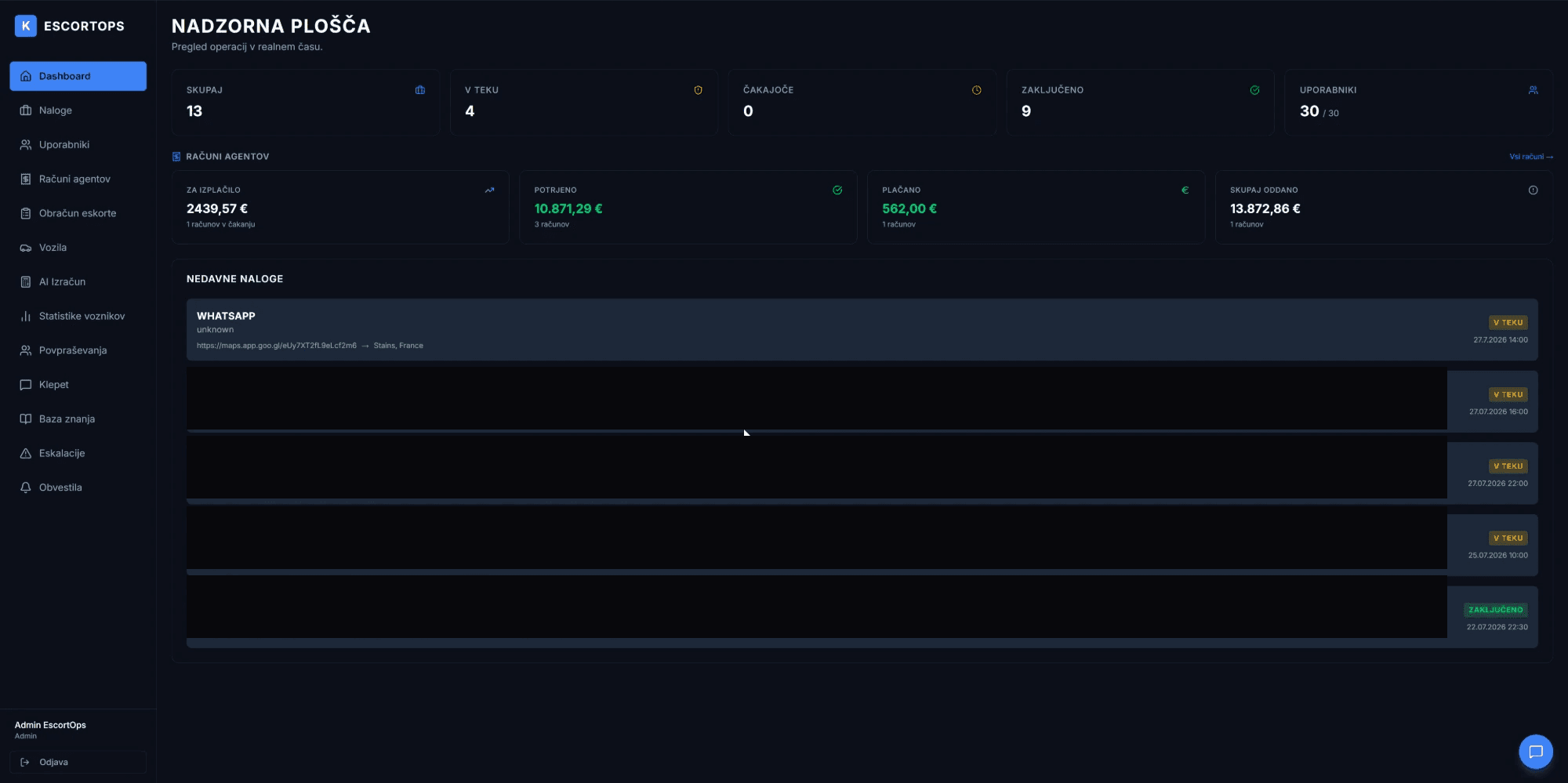The height and width of the screenshot is (783, 1568).
Task: Click the Skupaj oddano 13.872,86 € amount
Action: pos(1265,208)
